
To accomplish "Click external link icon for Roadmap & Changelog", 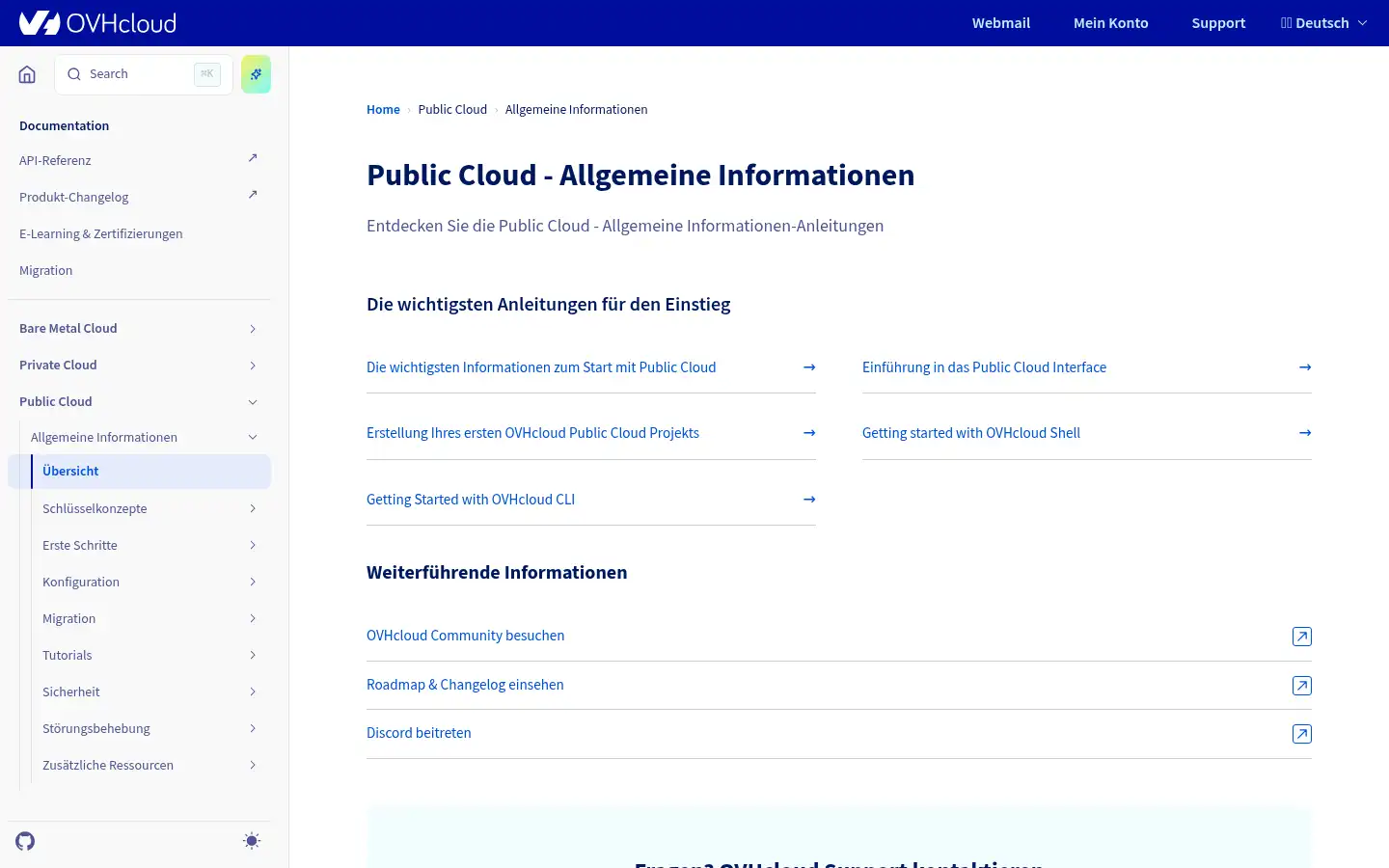I will (x=1302, y=686).
